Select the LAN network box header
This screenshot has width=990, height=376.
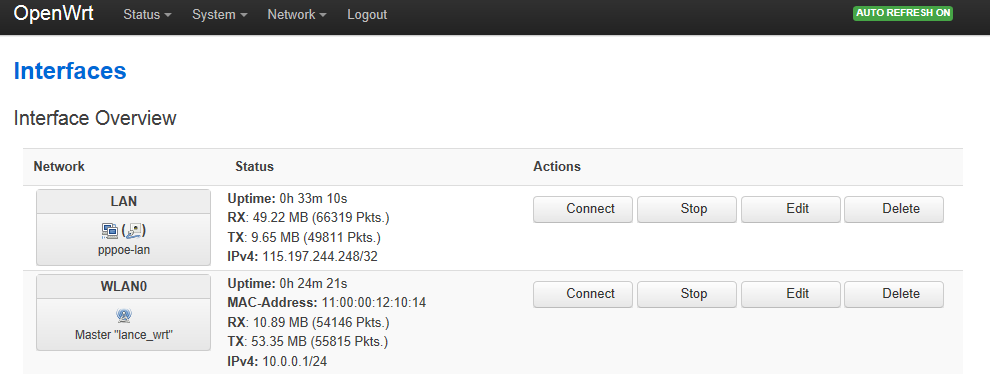(x=123, y=201)
